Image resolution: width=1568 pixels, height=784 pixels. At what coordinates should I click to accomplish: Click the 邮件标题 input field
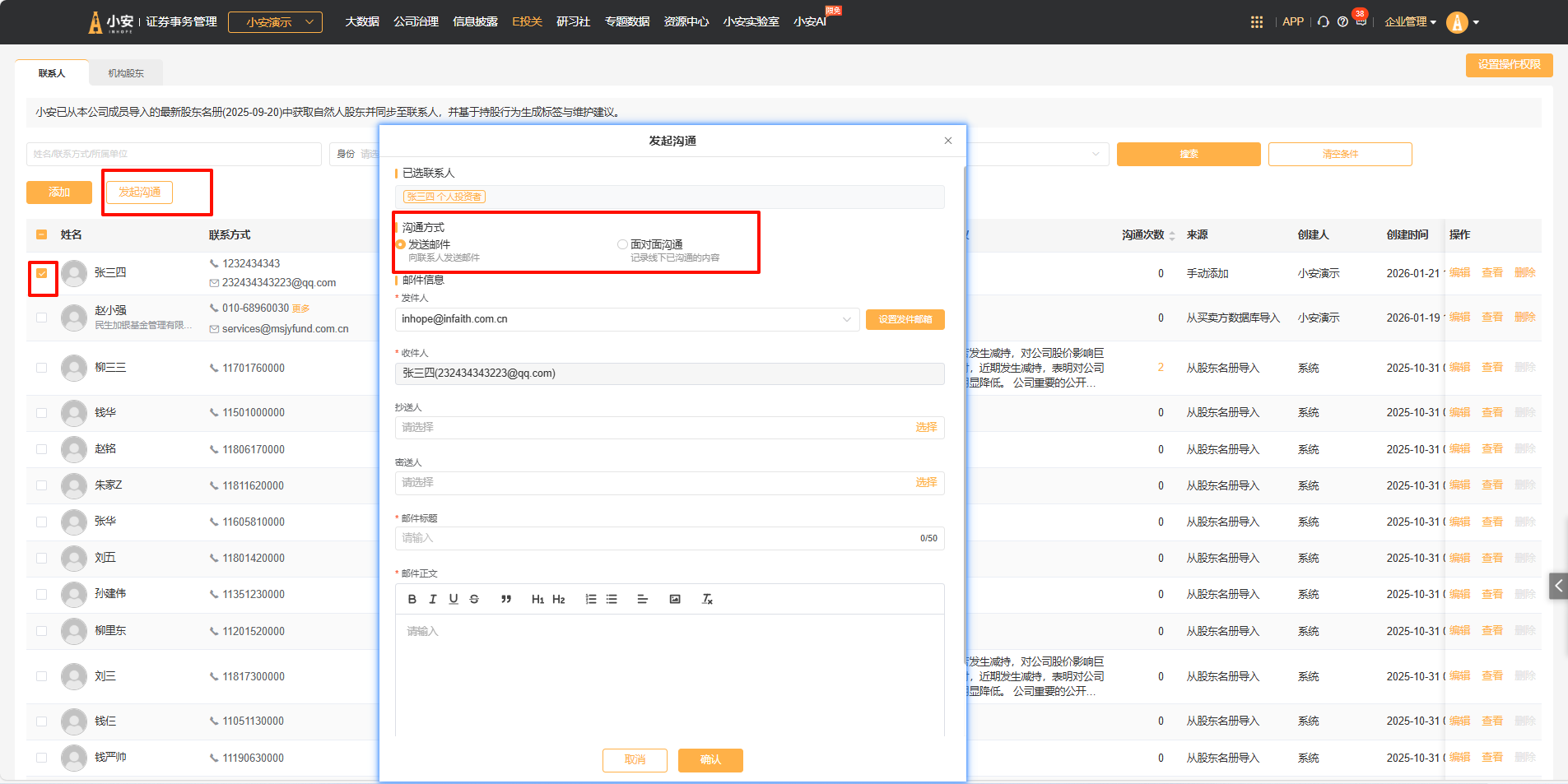click(669, 538)
